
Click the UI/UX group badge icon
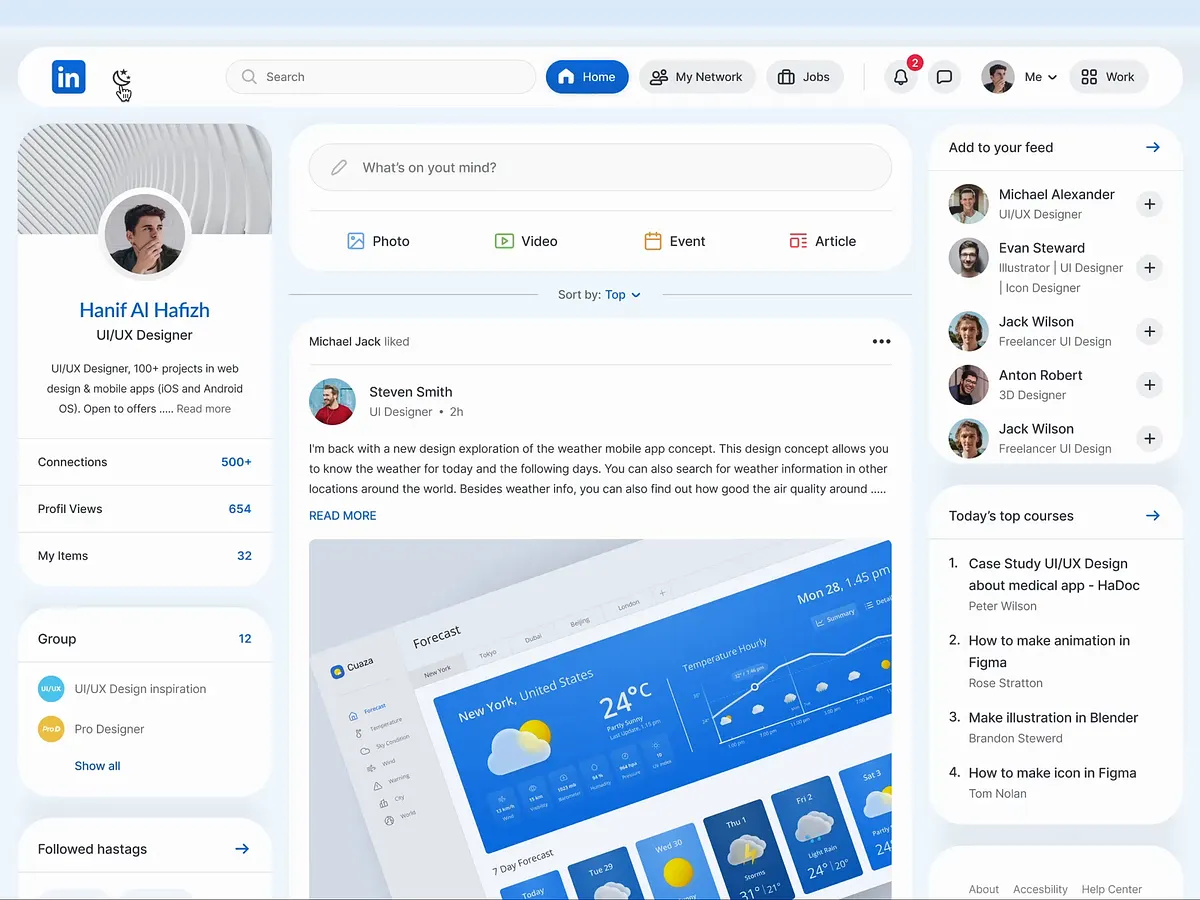click(x=51, y=689)
